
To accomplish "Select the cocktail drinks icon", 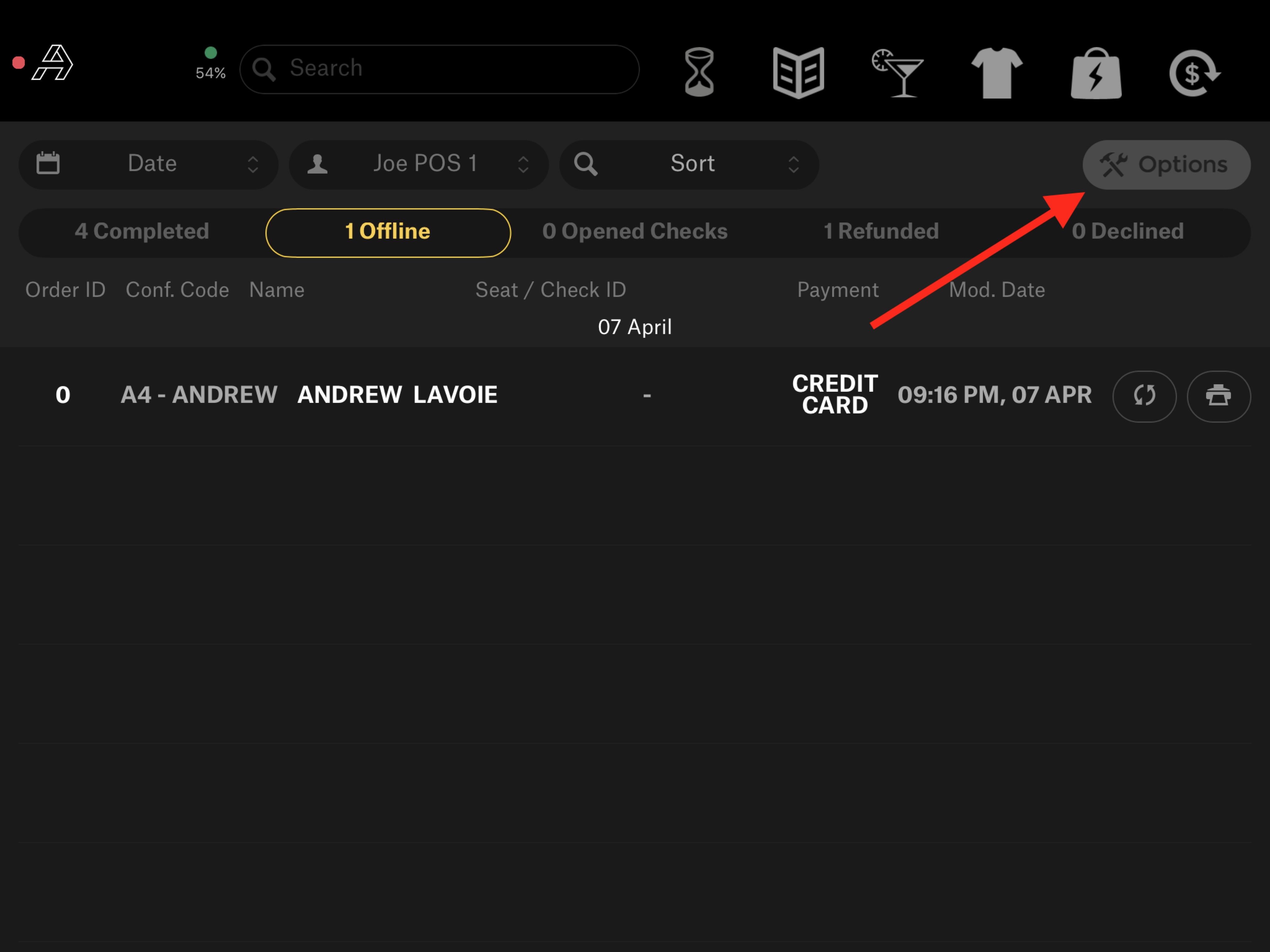I will (899, 72).
